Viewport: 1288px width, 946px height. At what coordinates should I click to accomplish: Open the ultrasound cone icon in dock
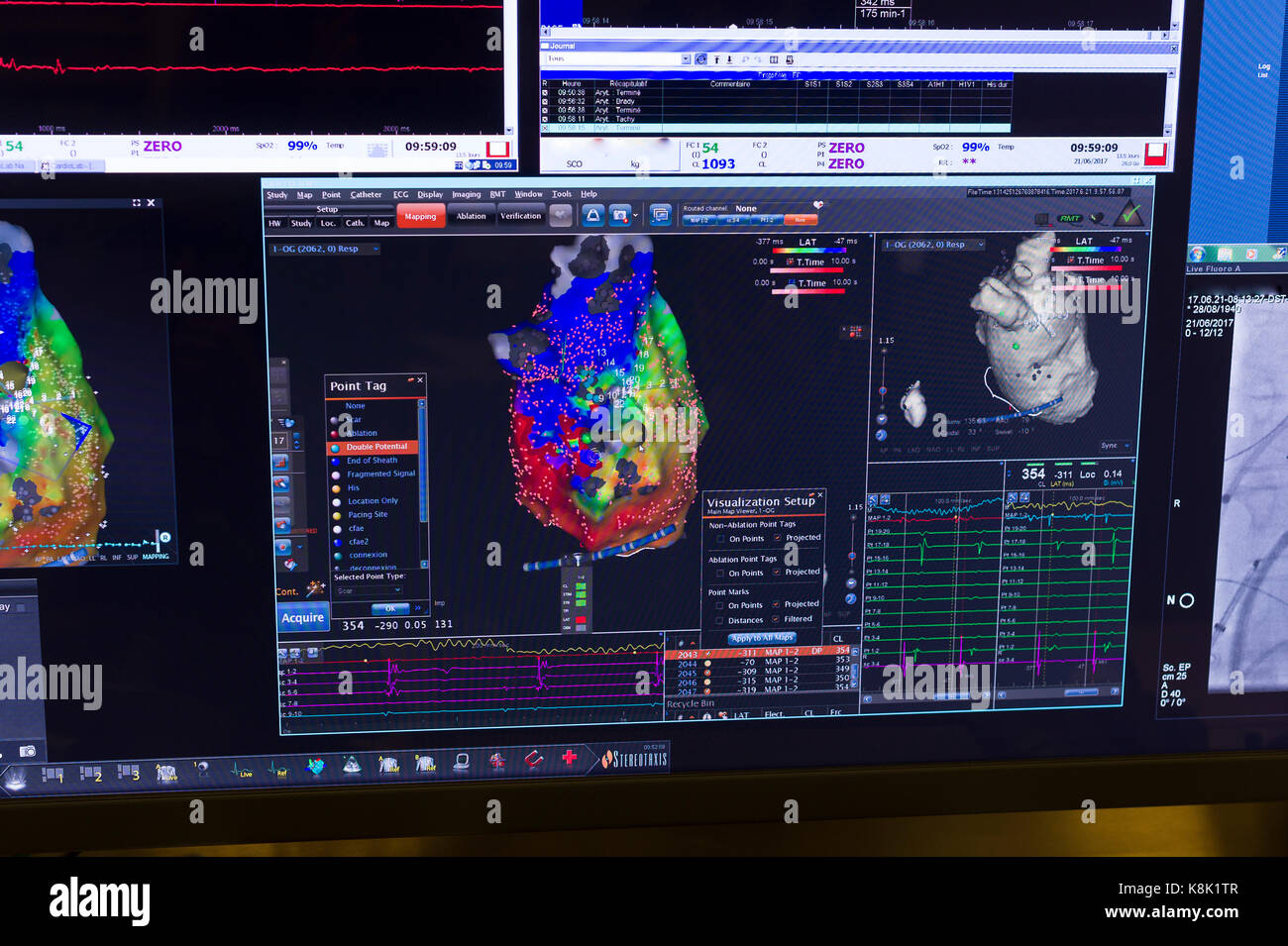(x=352, y=766)
